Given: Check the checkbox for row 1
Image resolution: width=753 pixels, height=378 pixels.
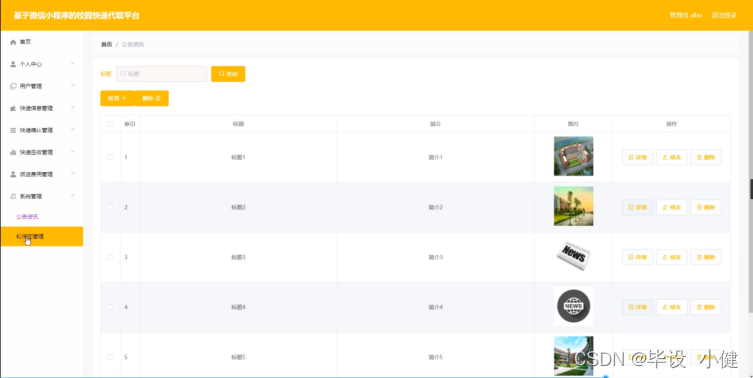Looking at the screenshot, I should pos(110,157).
